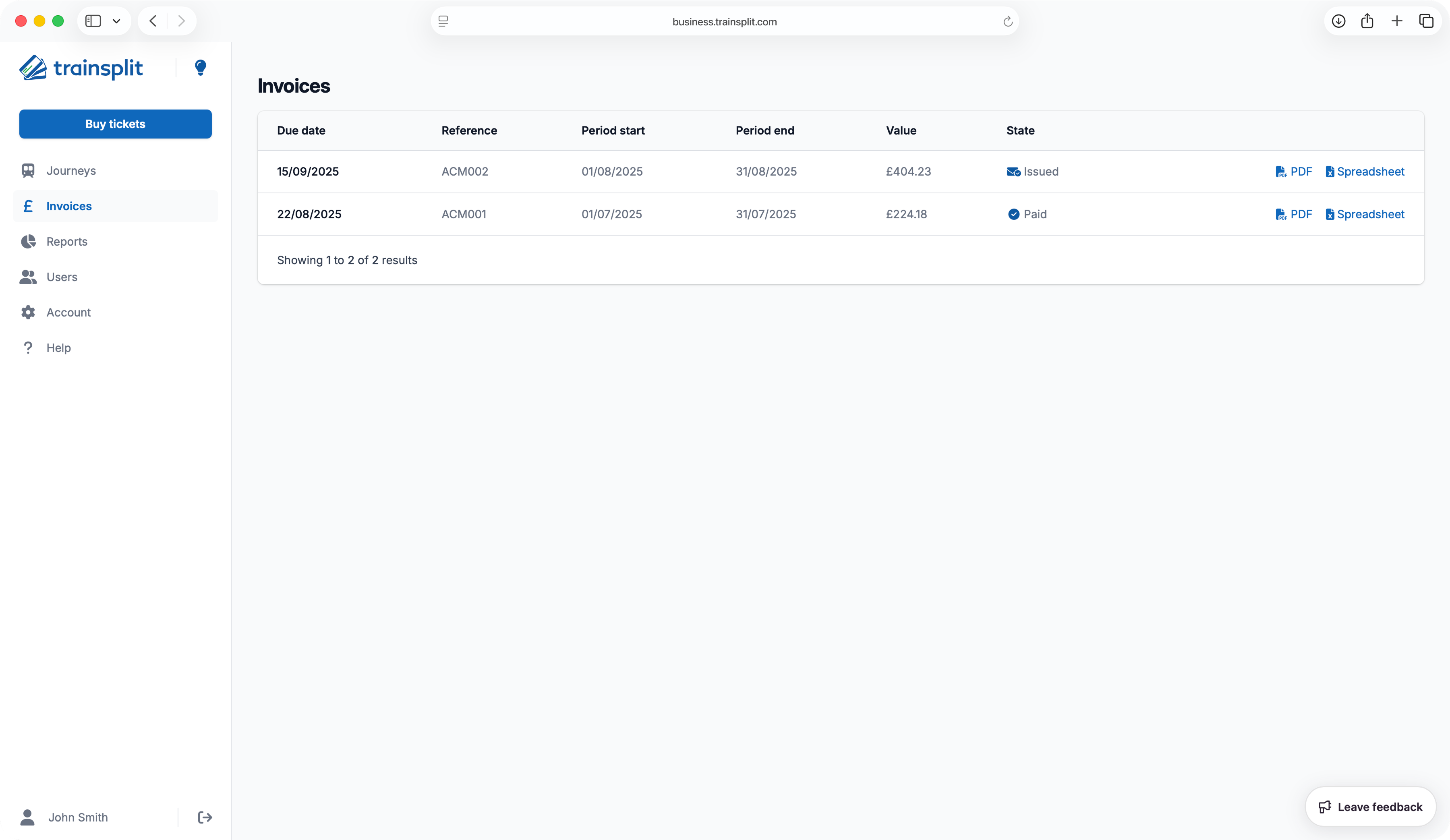Image resolution: width=1450 pixels, height=840 pixels.
Task: Download Spreadsheet for invoice ACM001
Action: click(1365, 214)
